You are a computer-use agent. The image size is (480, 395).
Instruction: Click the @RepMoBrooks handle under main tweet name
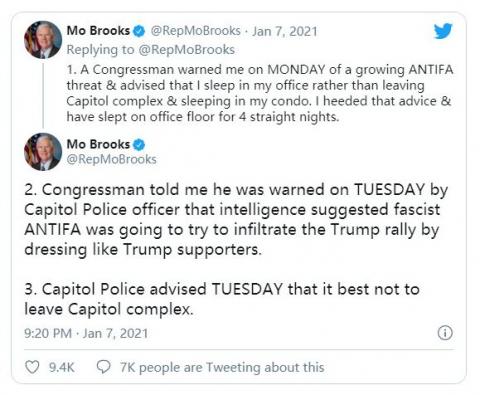(x=111, y=159)
